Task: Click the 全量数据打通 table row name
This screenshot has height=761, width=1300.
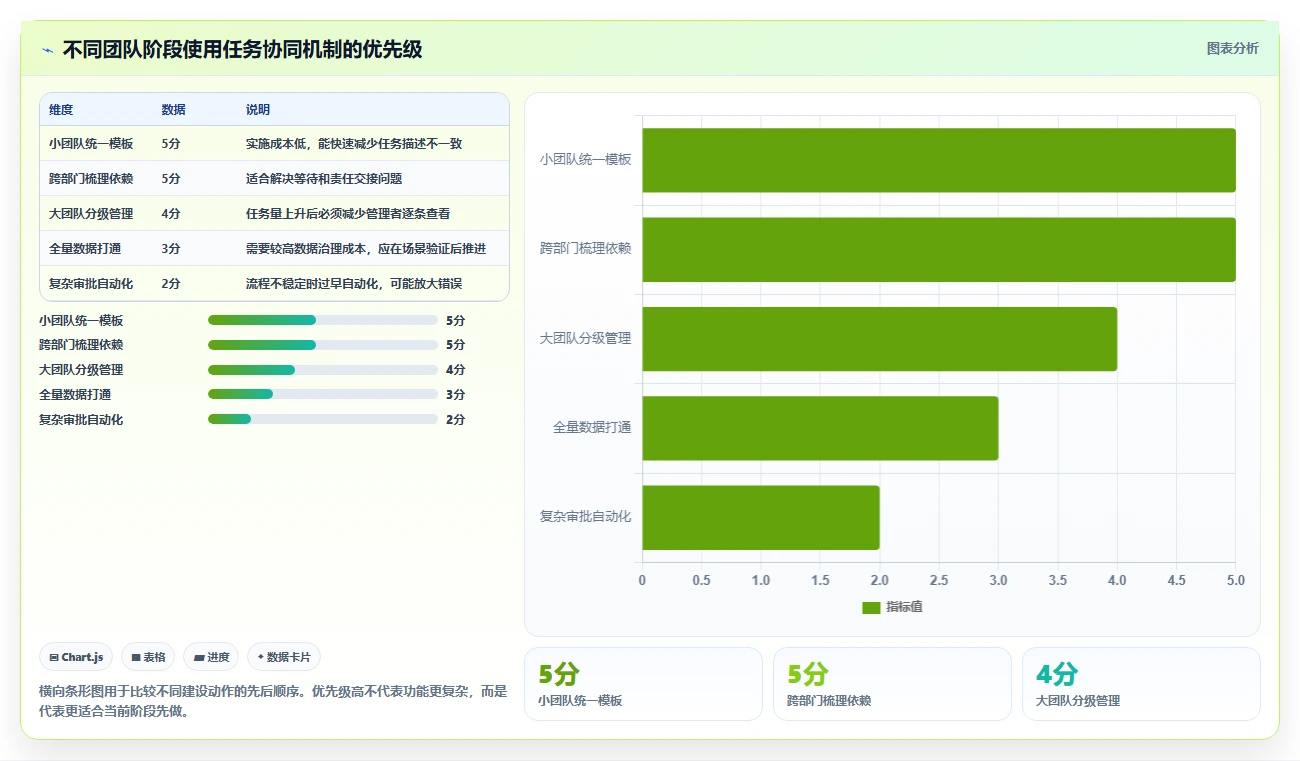Action: (x=85, y=249)
